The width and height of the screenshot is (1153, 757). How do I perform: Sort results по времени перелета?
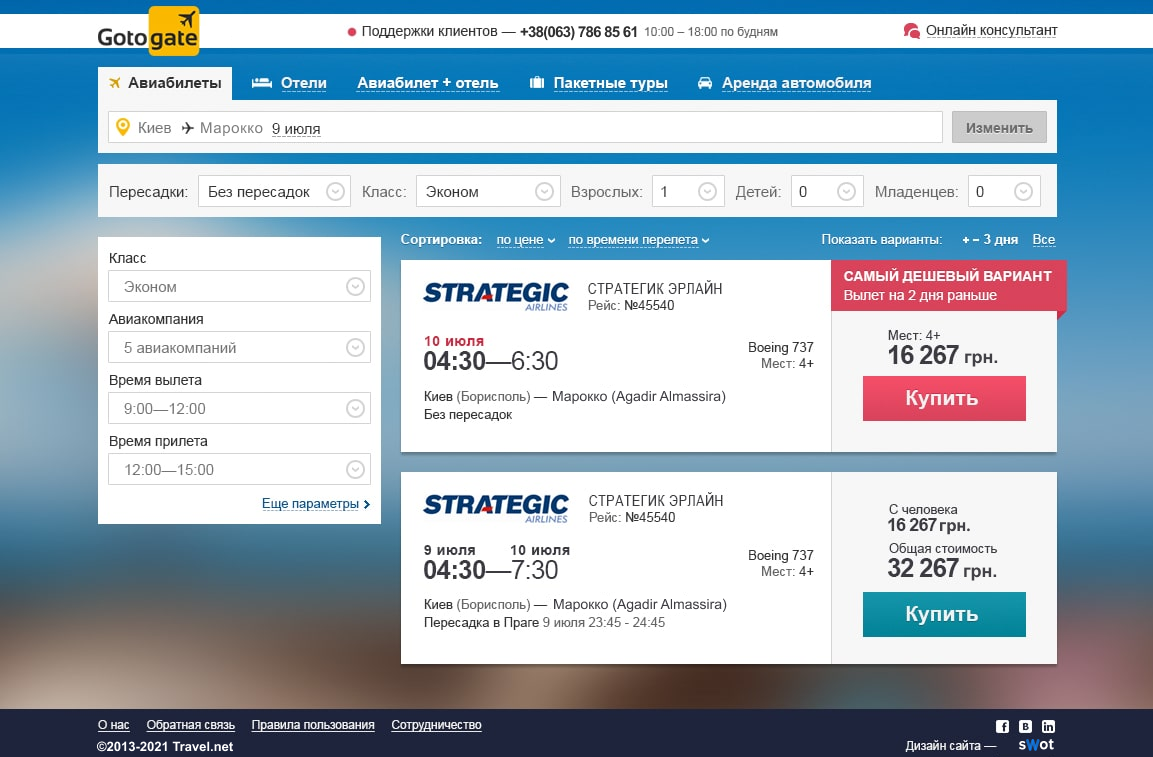pos(638,240)
